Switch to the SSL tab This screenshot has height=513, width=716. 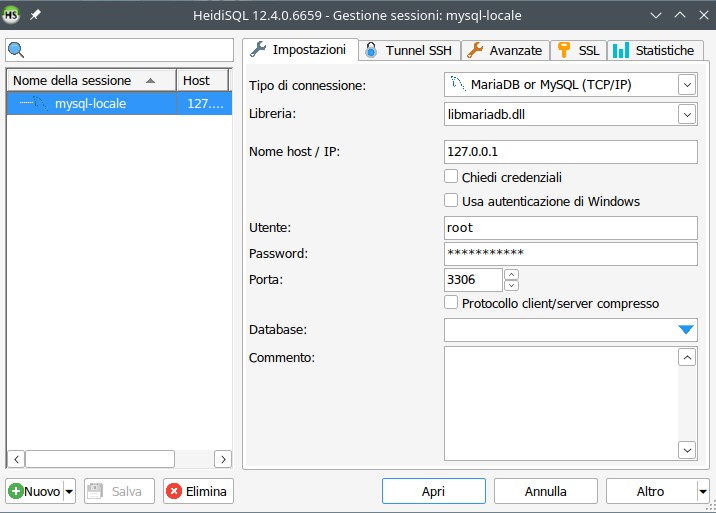579,50
